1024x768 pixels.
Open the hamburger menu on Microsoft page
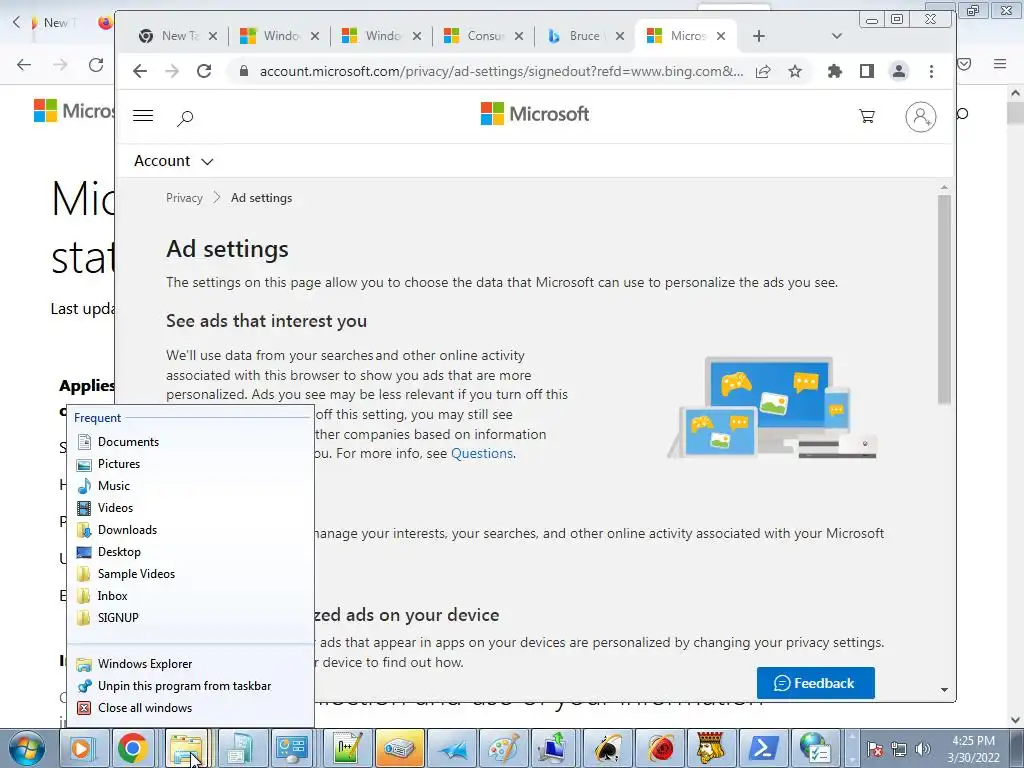tap(143, 116)
